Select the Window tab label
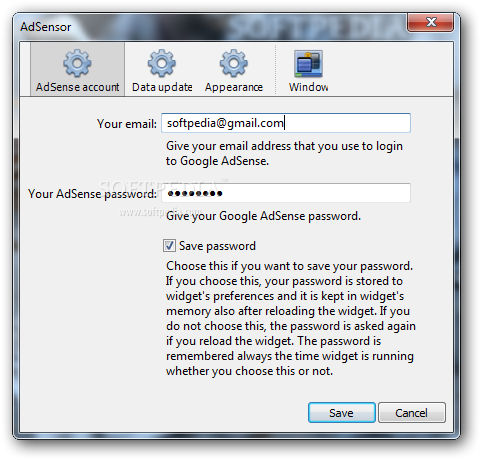The image size is (481, 460). pyautogui.click(x=308, y=87)
